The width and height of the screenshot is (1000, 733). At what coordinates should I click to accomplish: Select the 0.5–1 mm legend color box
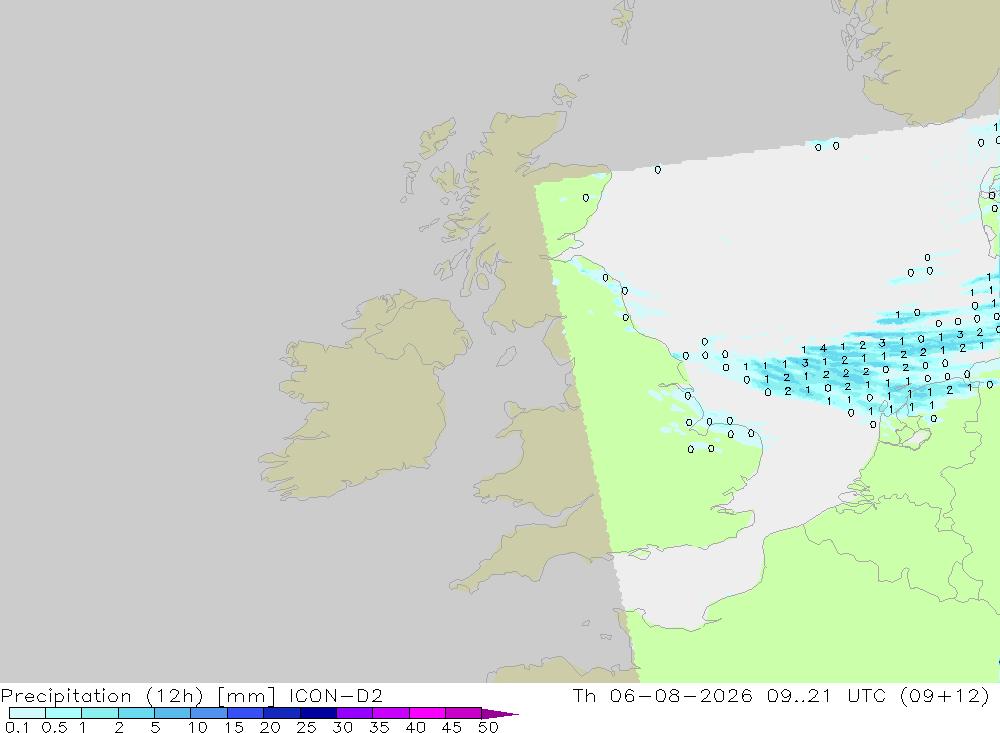(x=64, y=713)
